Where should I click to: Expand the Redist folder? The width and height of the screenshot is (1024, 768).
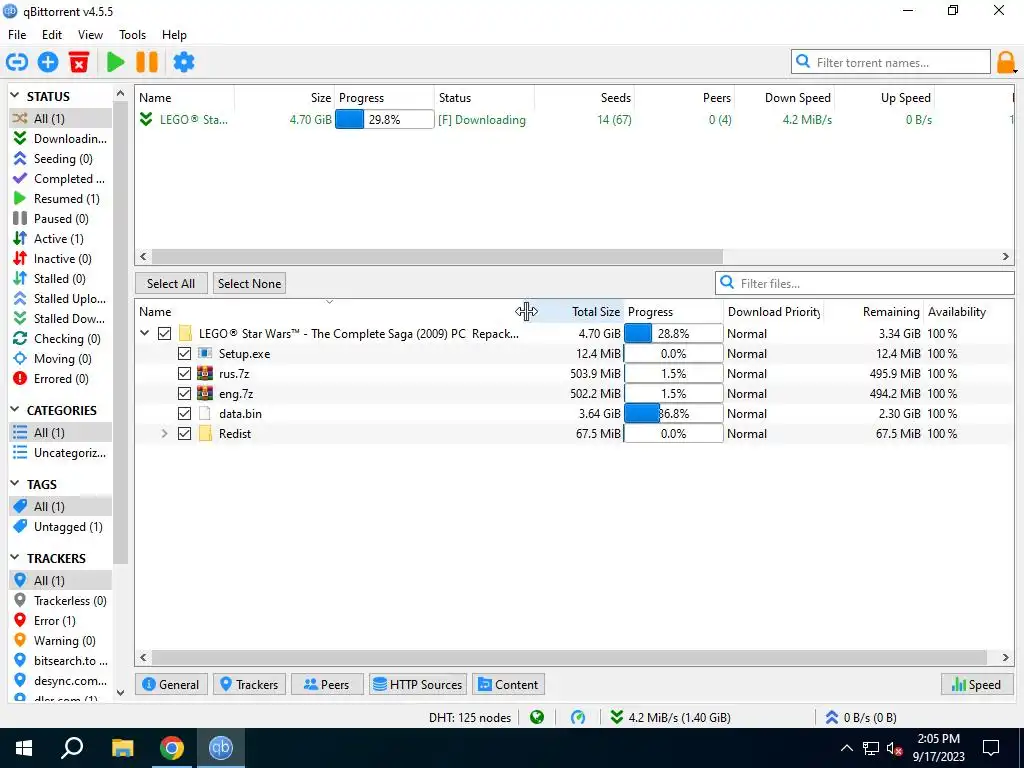[x=165, y=434]
